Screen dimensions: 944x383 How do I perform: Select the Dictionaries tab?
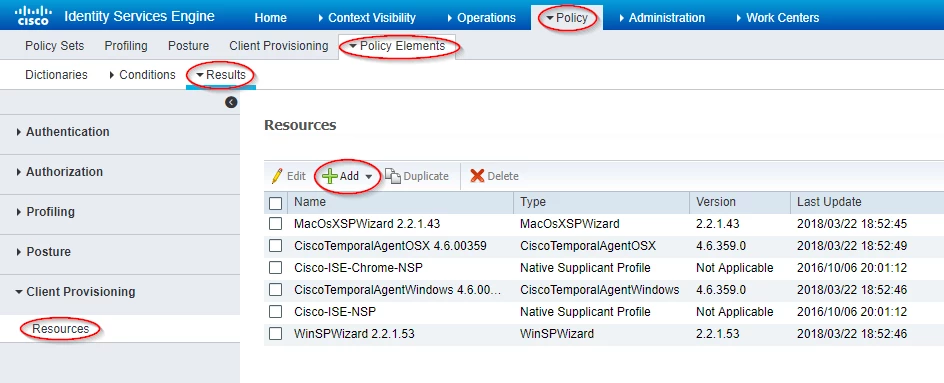56,75
